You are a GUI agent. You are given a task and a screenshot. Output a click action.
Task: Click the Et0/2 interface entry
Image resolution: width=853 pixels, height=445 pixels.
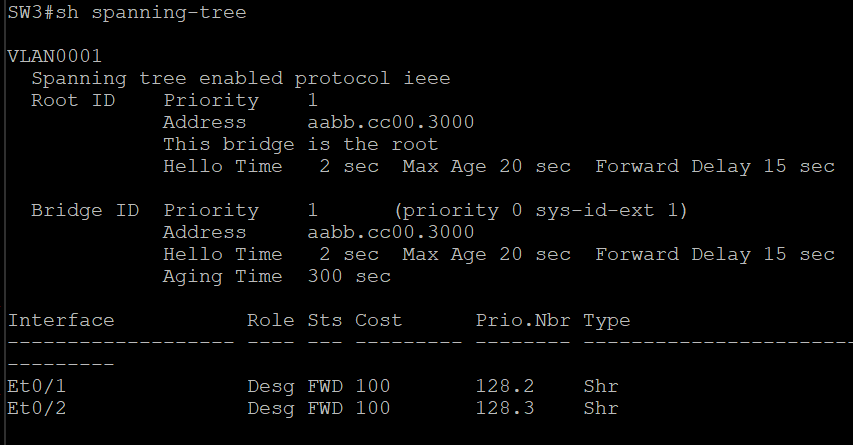[x=36, y=409]
